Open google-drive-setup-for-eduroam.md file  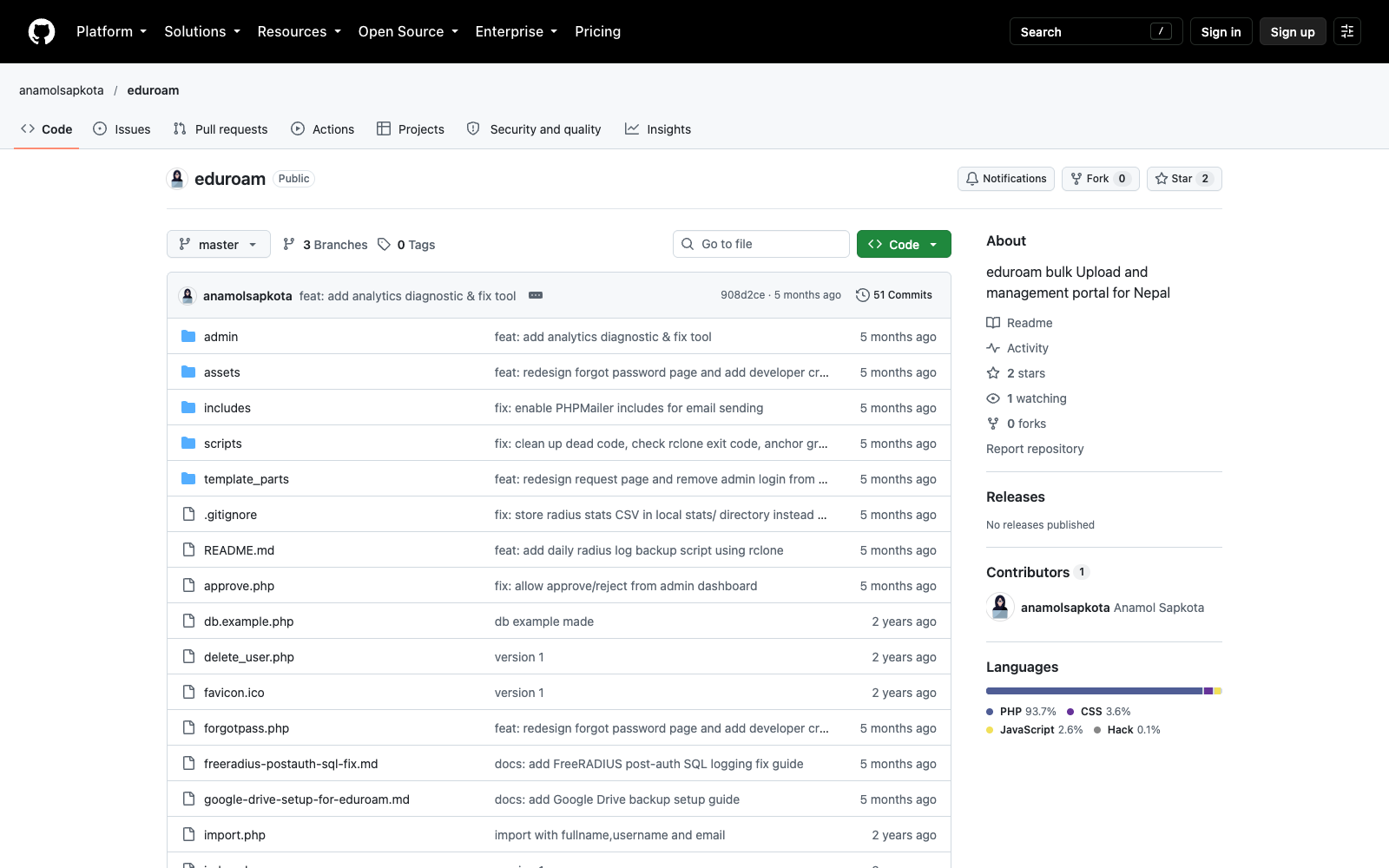coord(306,799)
